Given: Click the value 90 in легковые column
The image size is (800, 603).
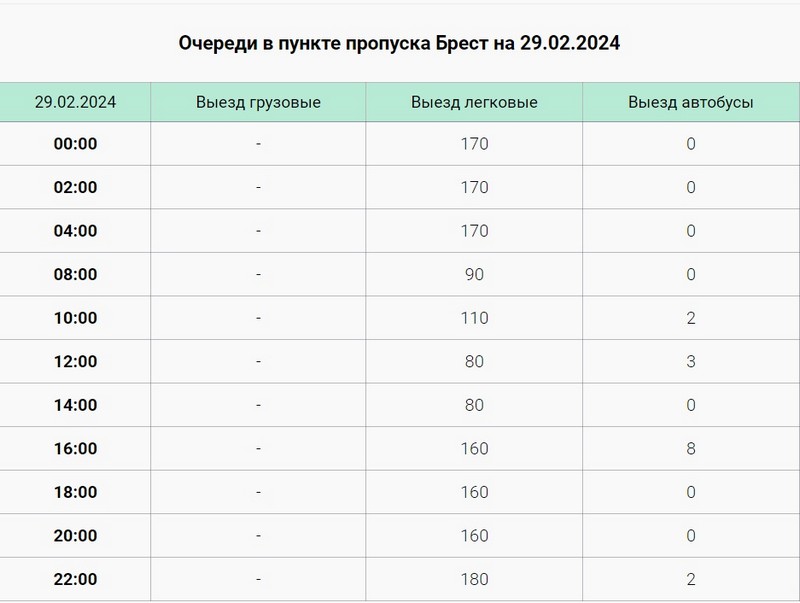Looking at the screenshot, I should (x=475, y=274).
